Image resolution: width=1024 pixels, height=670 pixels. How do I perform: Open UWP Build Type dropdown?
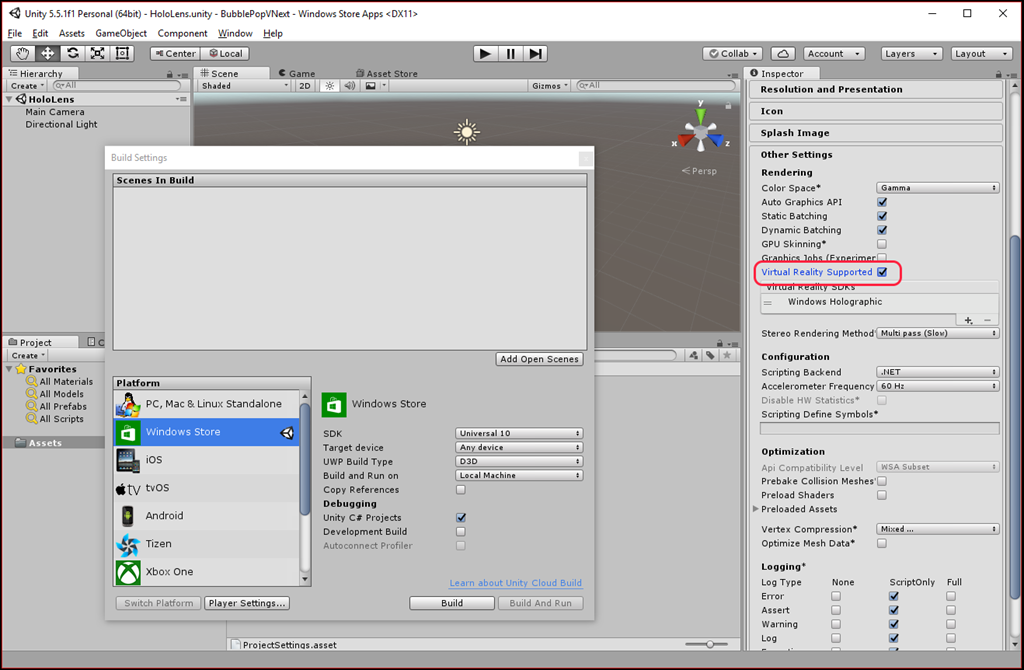pos(519,462)
